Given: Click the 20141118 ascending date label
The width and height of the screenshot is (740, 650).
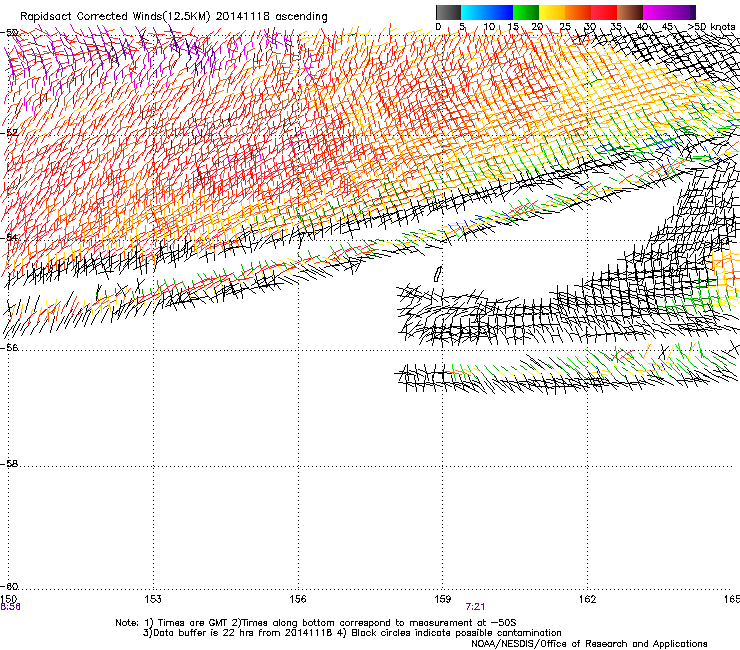Looking at the screenshot, I should (x=271, y=16).
